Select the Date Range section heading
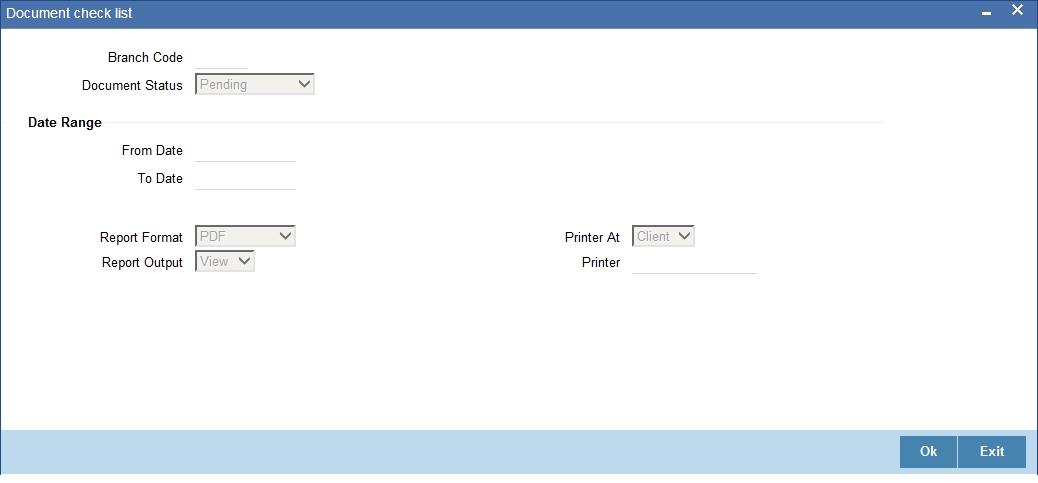The width and height of the screenshot is (1038, 483). pyautogui.click(x=65, y=122)
